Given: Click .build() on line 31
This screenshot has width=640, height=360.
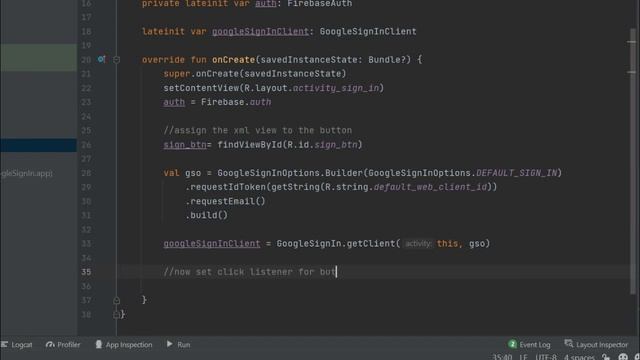Looking at the screenshot, I should [207, 215].
